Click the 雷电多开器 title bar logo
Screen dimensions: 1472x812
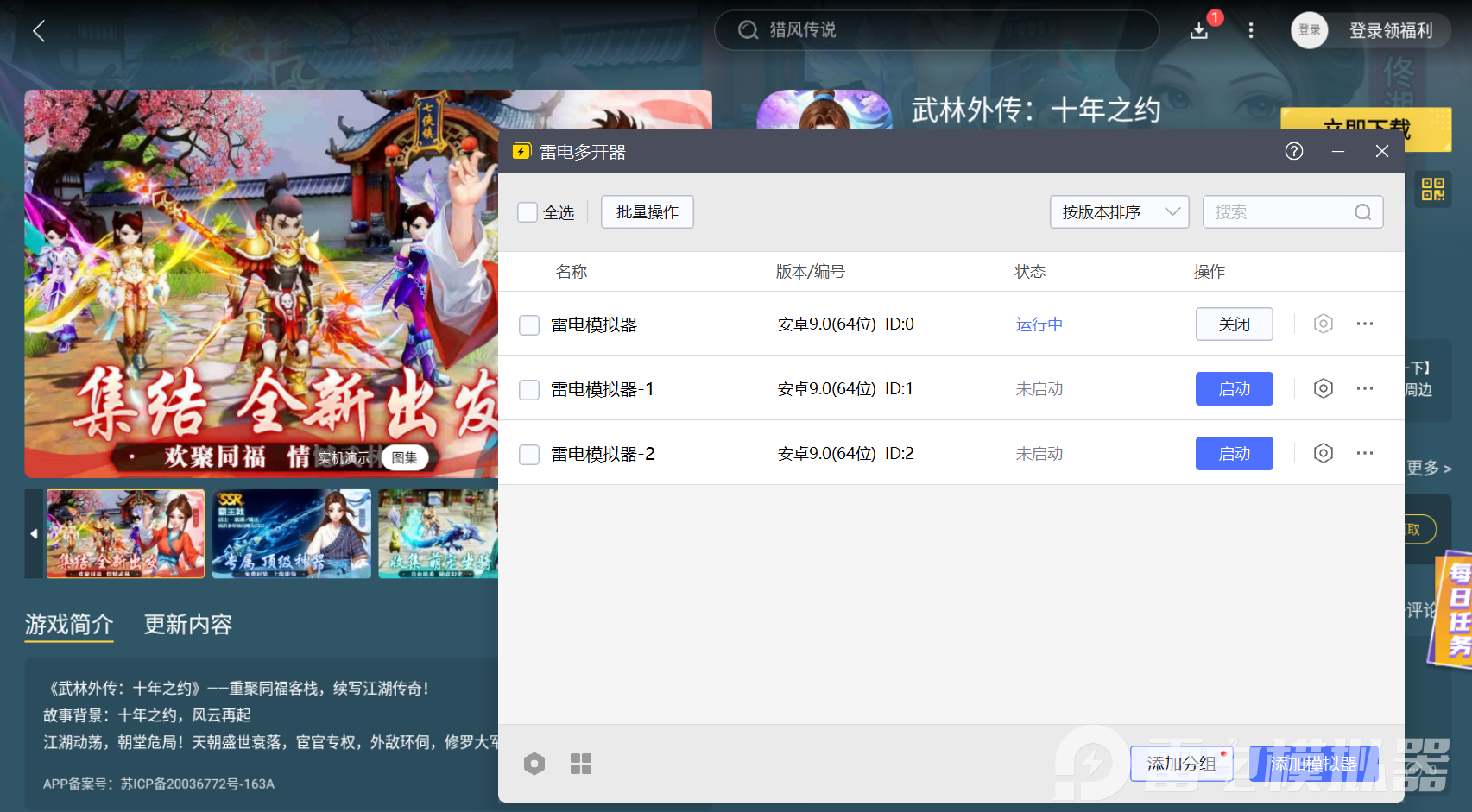[521, 152]
